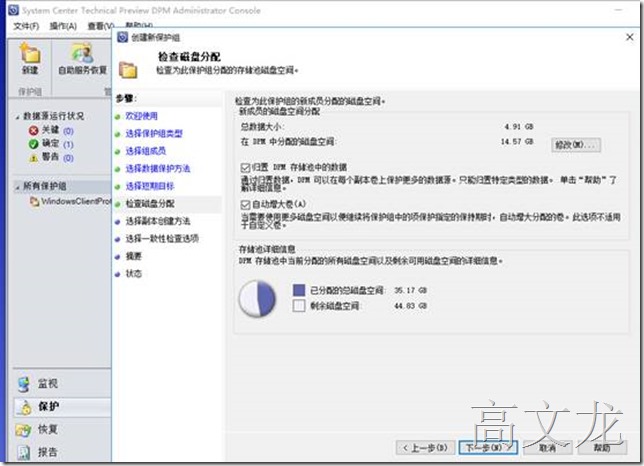Click the white 剩余磁盘空间 legend swatch
Screen dimensions: 644x466
coord(299,305)
